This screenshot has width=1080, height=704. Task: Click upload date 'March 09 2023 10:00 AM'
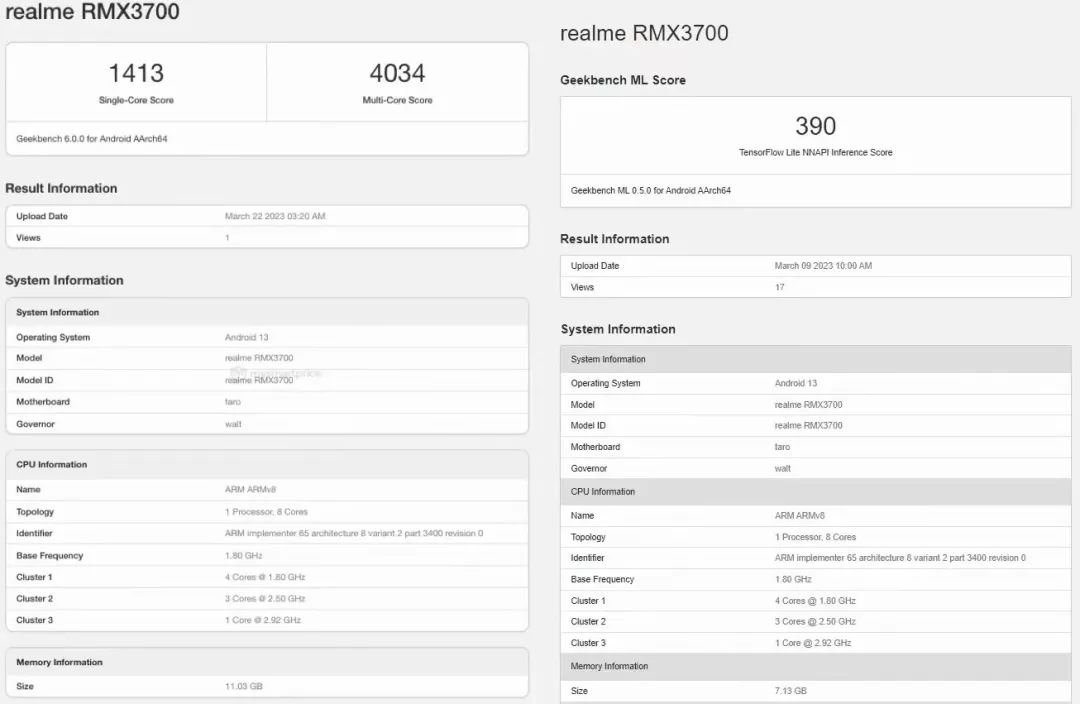coord(823,266)
